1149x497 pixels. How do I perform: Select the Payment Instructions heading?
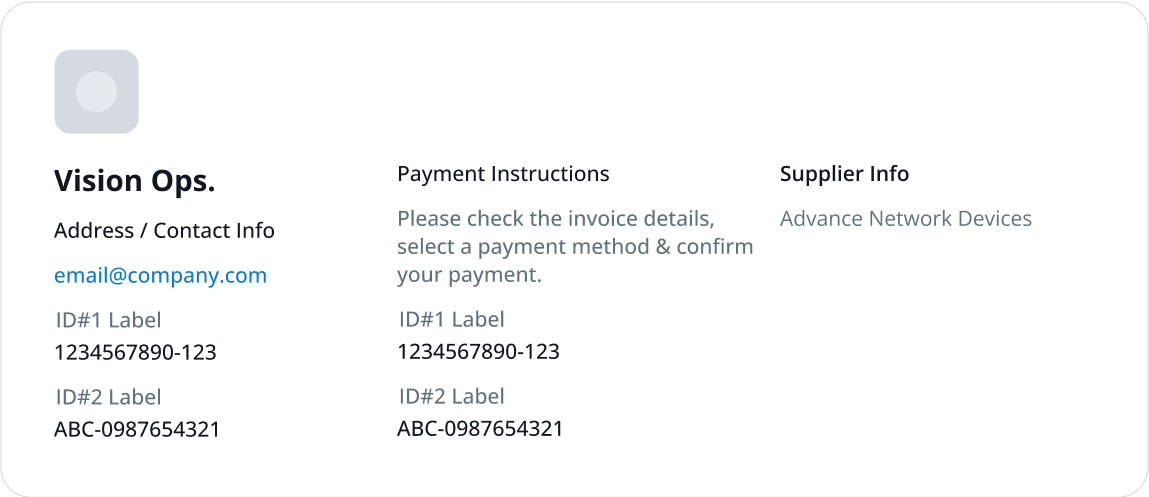tap(503, 174)
